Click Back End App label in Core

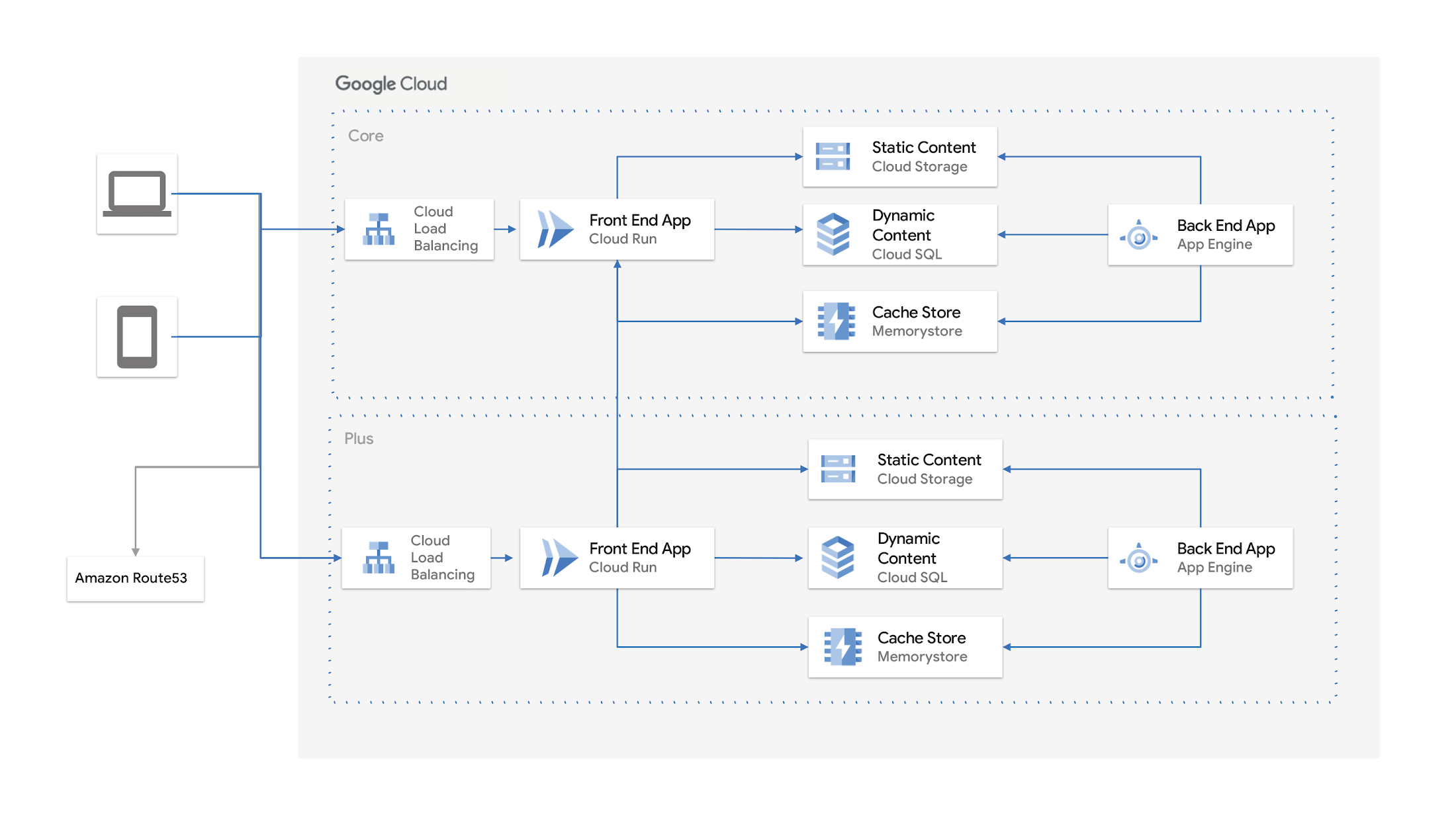1226,226
